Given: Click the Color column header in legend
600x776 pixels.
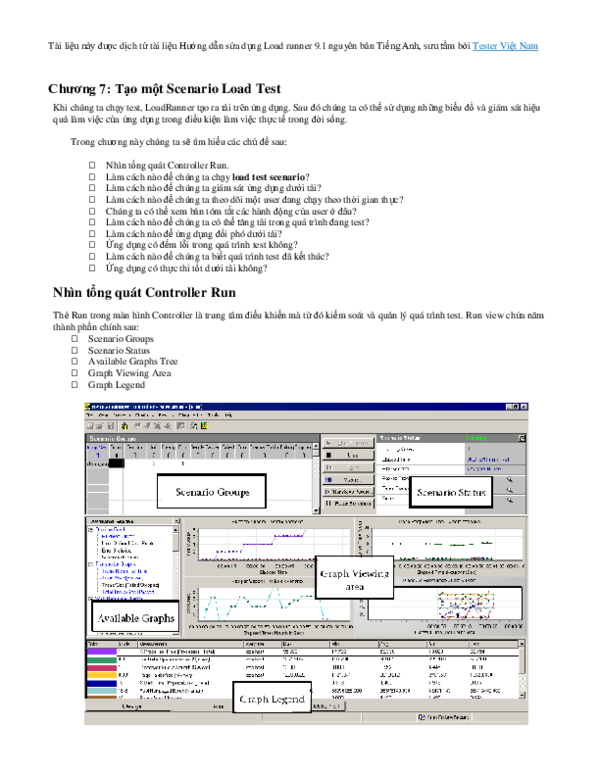Looking at the screenshot, I should click(101, 644).
